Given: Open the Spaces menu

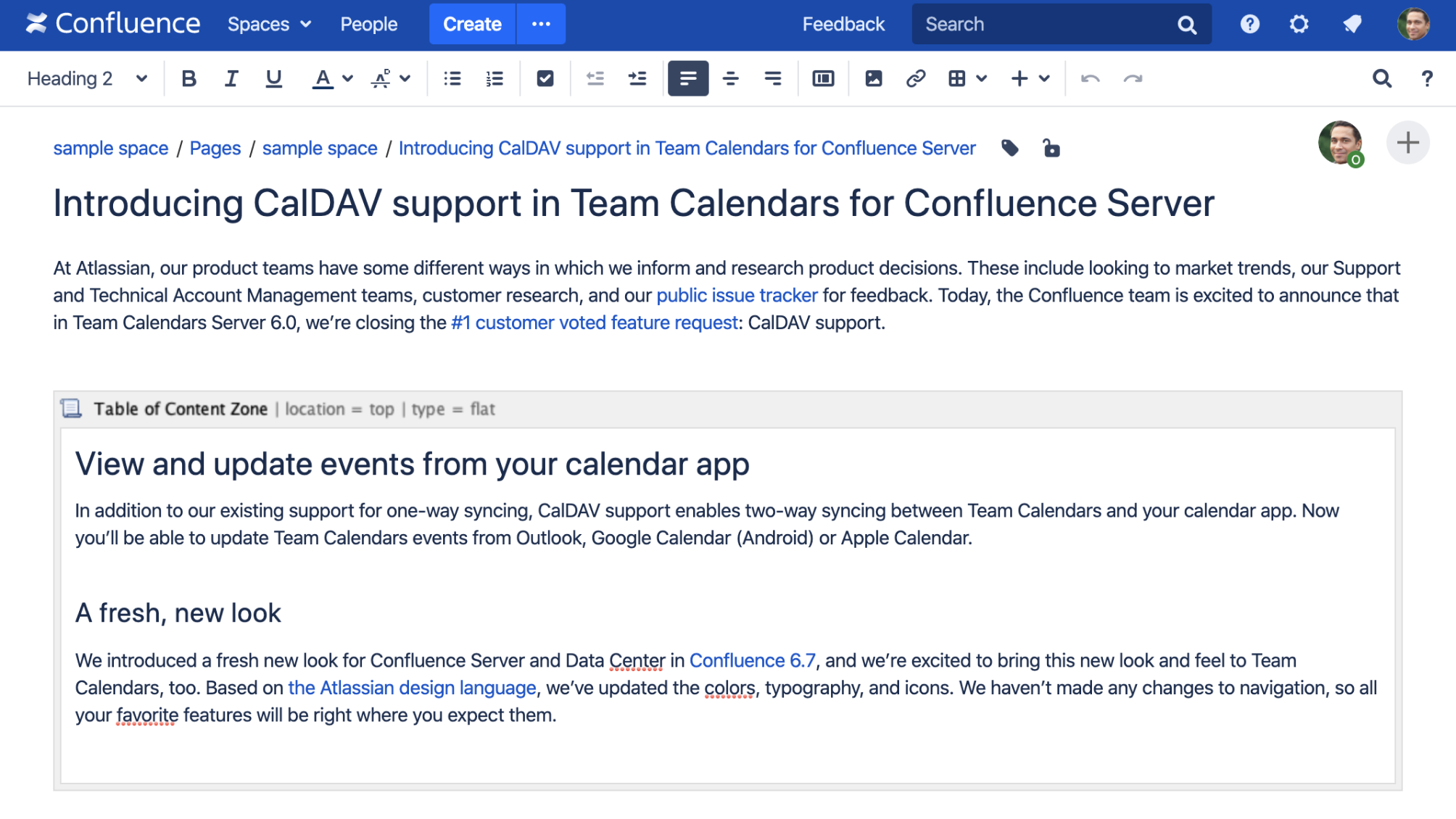Looking at the screenshot, I should (x=269, y=24).
